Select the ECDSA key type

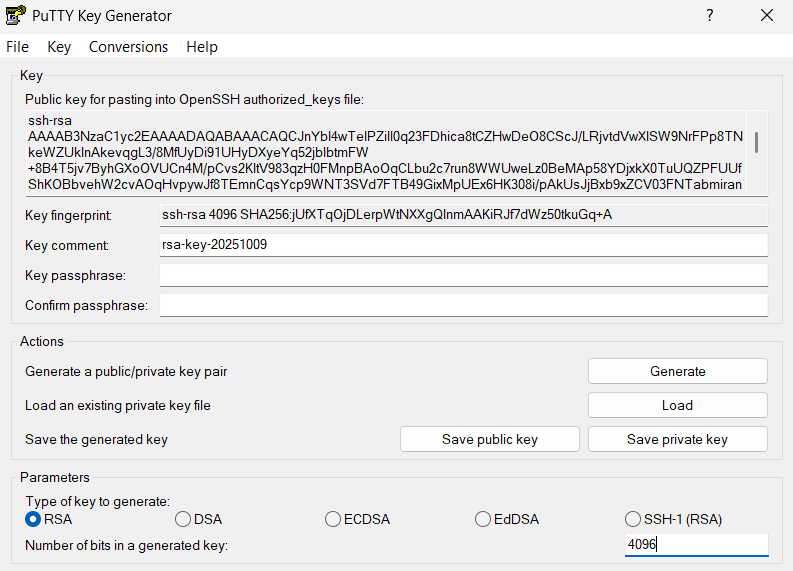coord(358,519)
